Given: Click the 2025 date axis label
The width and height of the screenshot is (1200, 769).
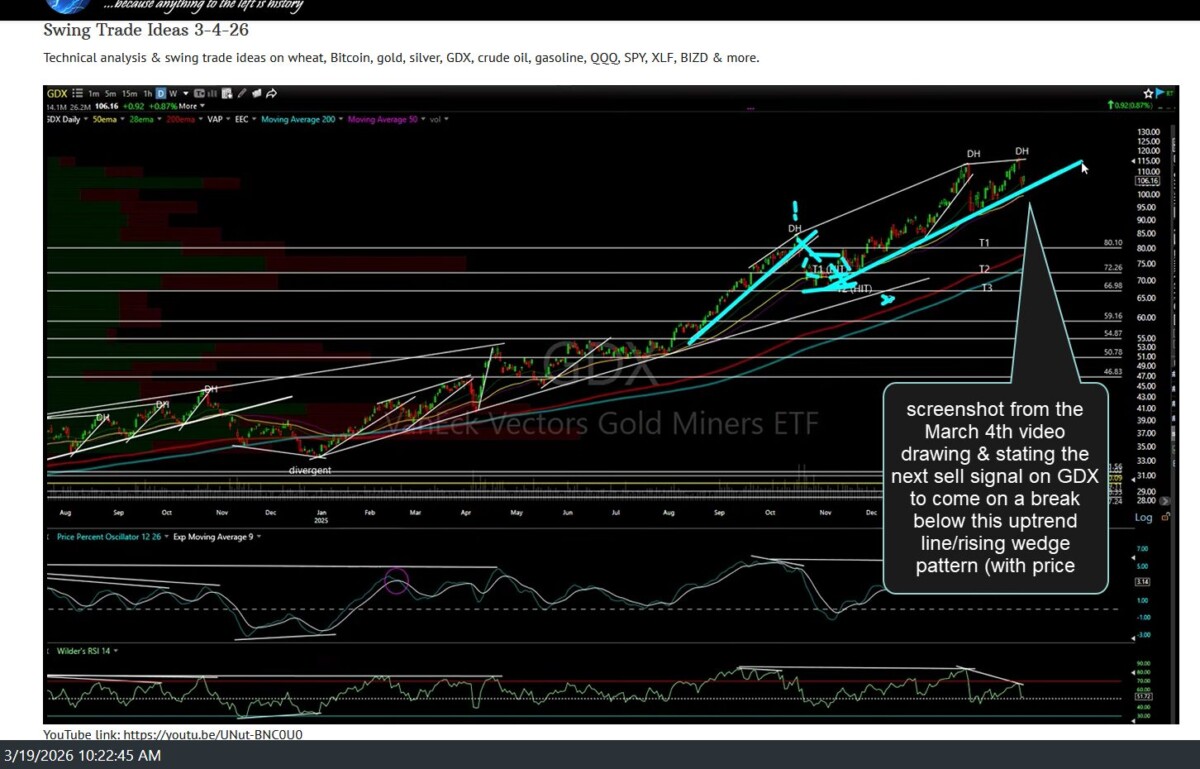Looking at the screenshot, I should coord(321,520).
